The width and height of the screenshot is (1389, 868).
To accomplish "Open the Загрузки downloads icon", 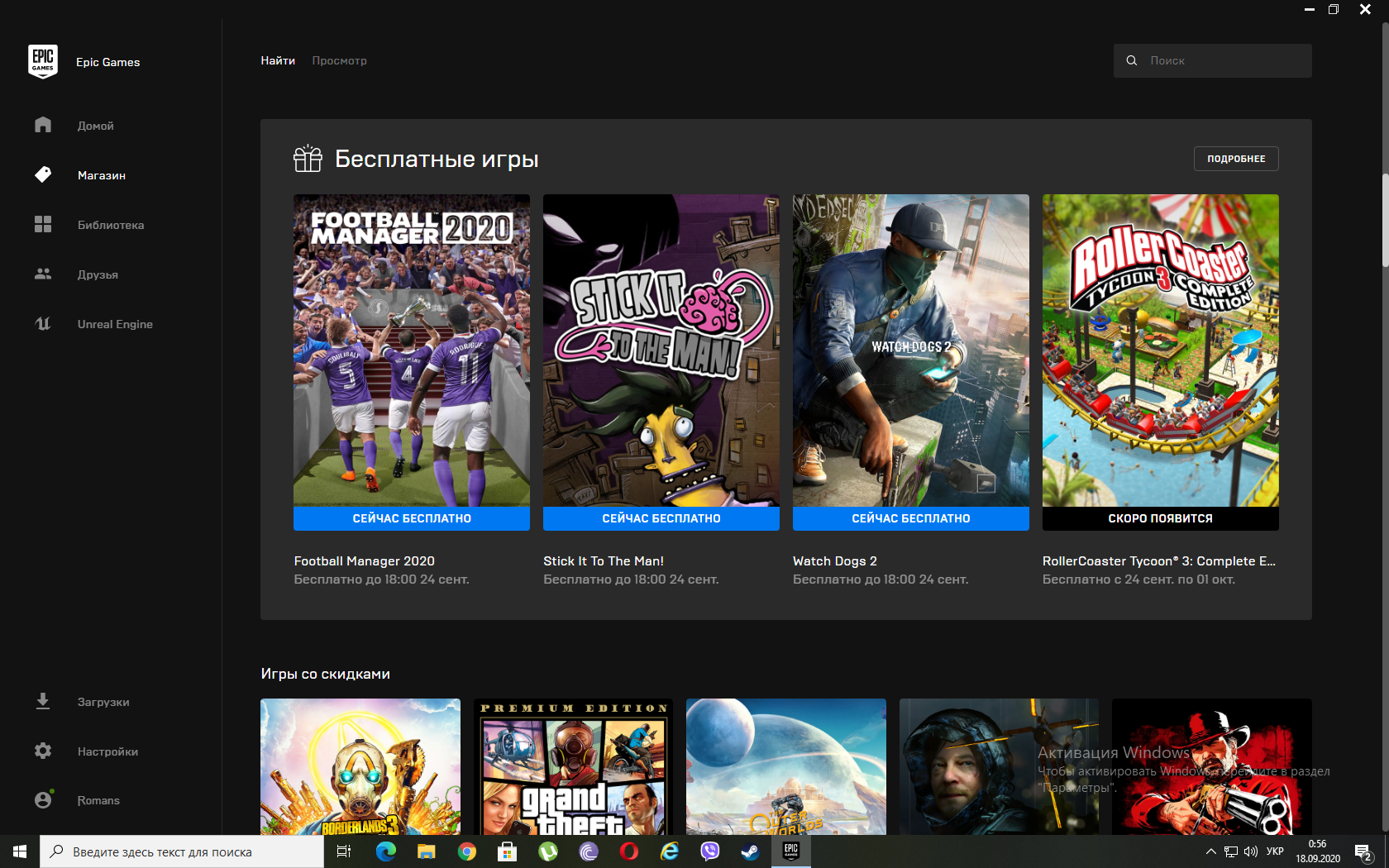I will tap(43, 701).
